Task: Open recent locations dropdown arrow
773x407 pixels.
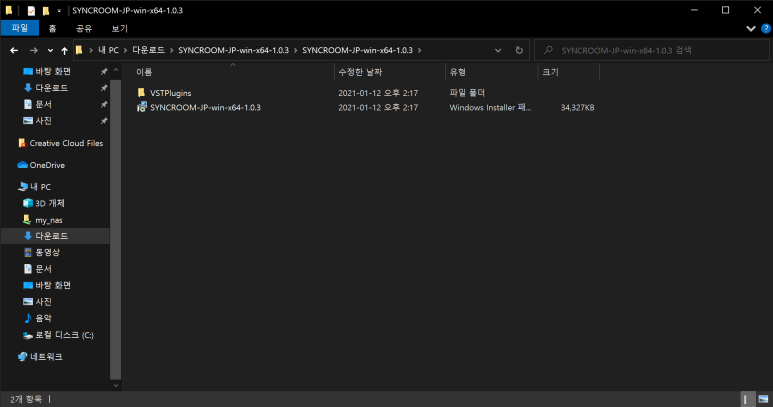Action: pyautogui.click(x=50, y=51)
